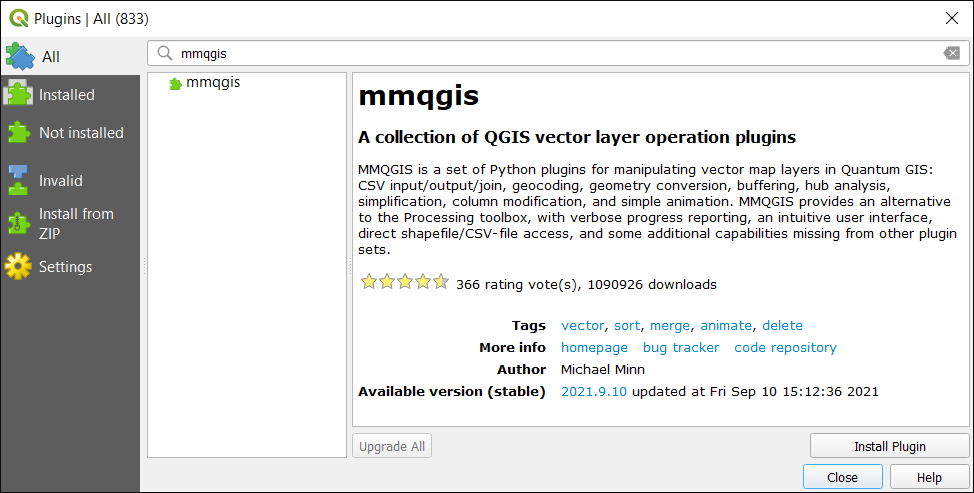
Task: Click the mmqgis plugin icon in the list
Action: [x=176, y=84]
